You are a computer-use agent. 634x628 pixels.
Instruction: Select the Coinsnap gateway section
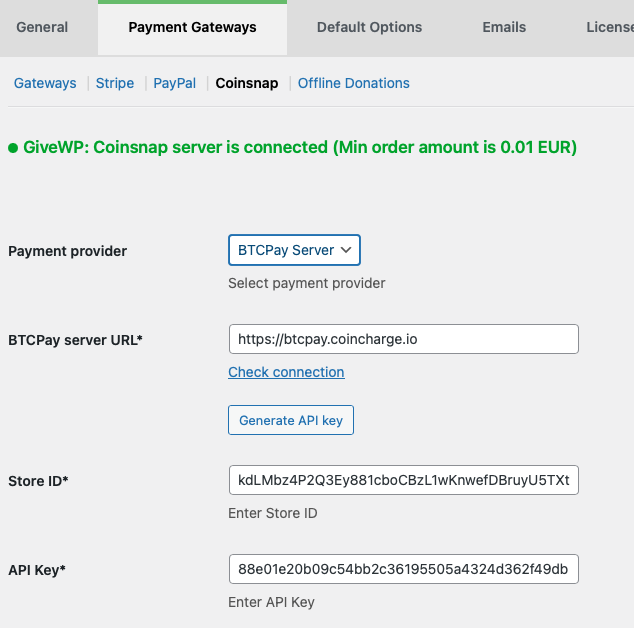point(247,83)
